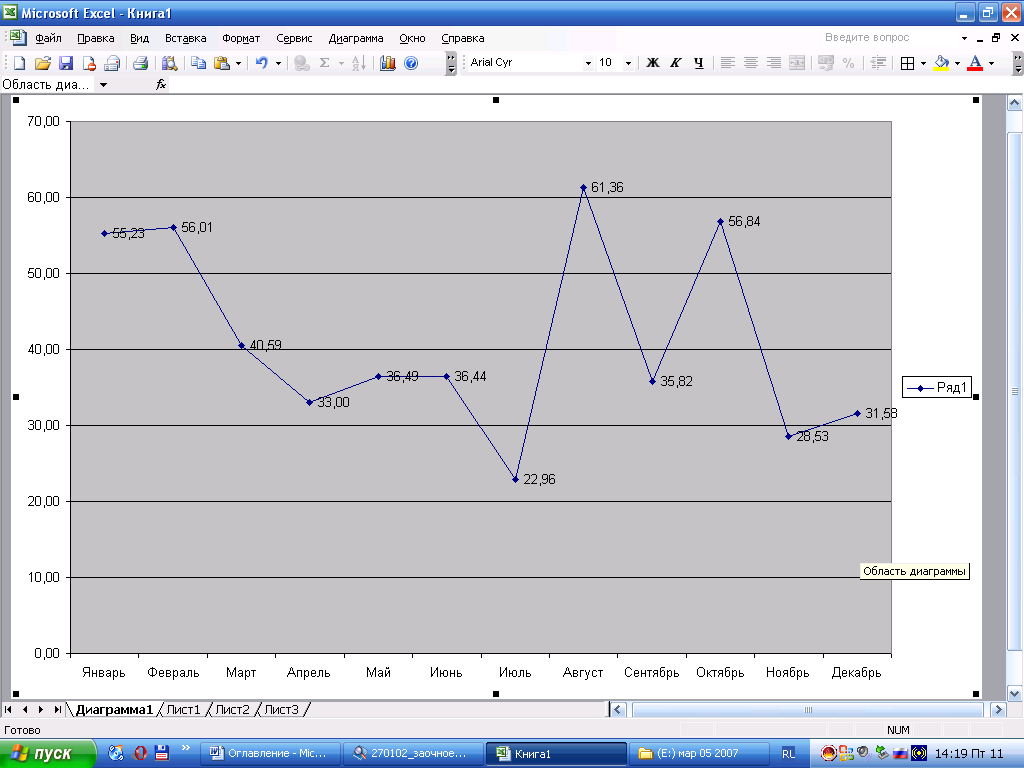This screenshot has height=768, width=1024.
Task: Switch to Оглавление taskbar window
Action: pos(268,753)
